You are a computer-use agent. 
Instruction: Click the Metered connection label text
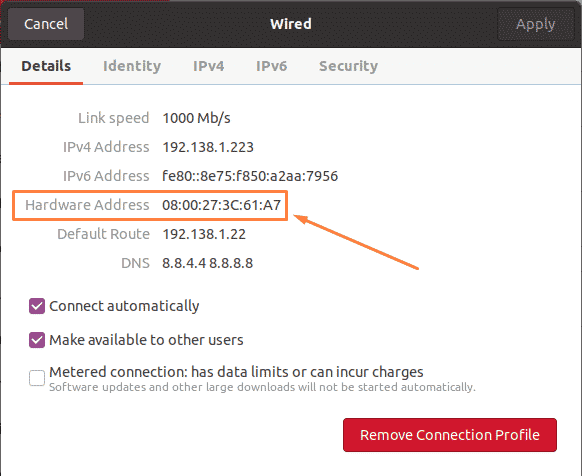[x=236, y=372]
